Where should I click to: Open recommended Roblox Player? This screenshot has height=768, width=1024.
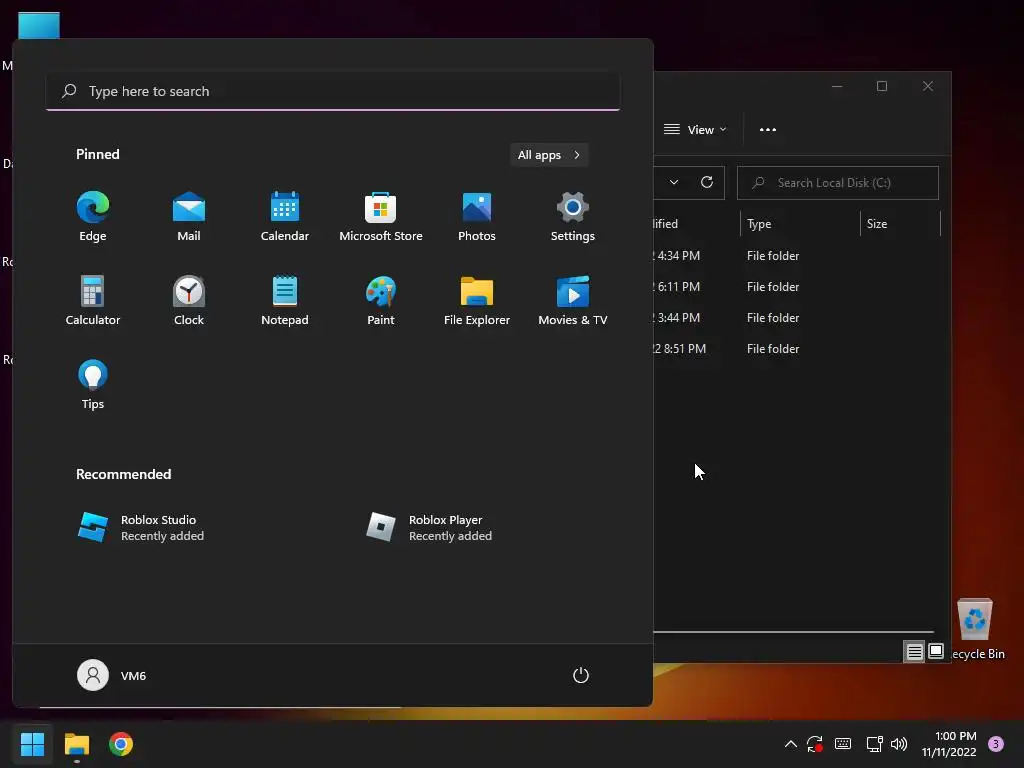coord(429,528)
